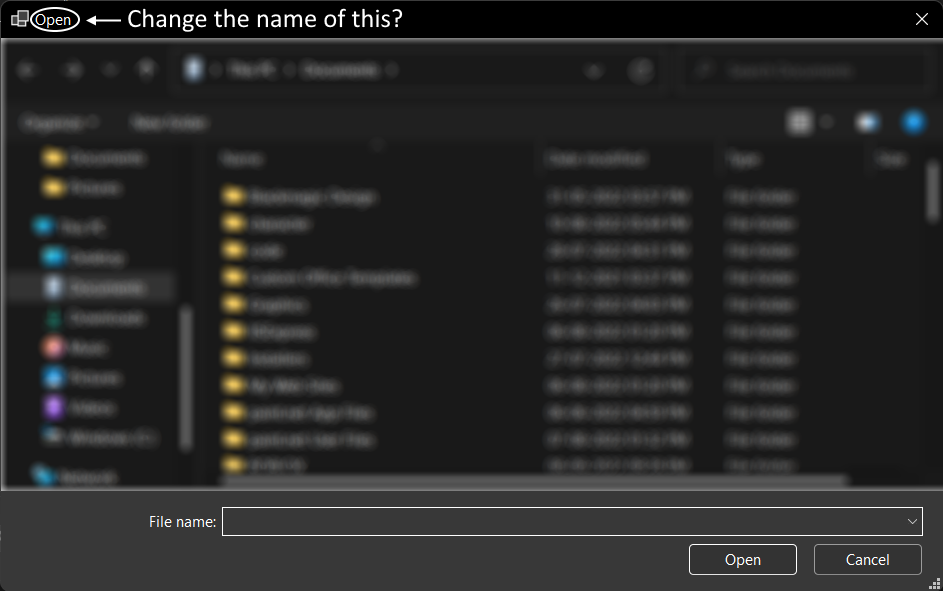Open the address bar history chevron
The image size is (943, 591).
[x=594, y=70]
